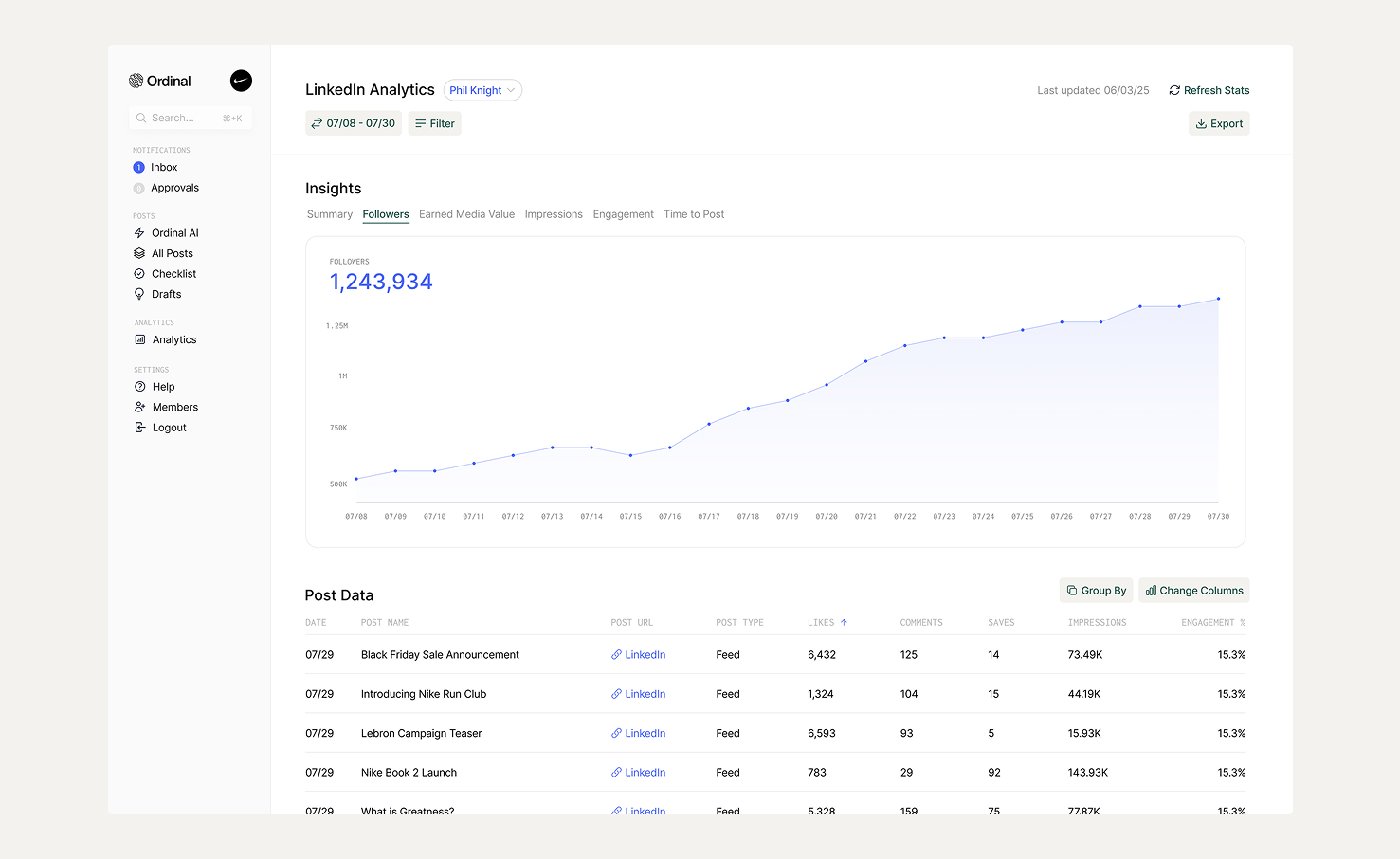
Task: Click the Ordinal logo icon
Action: coord(136,81)
